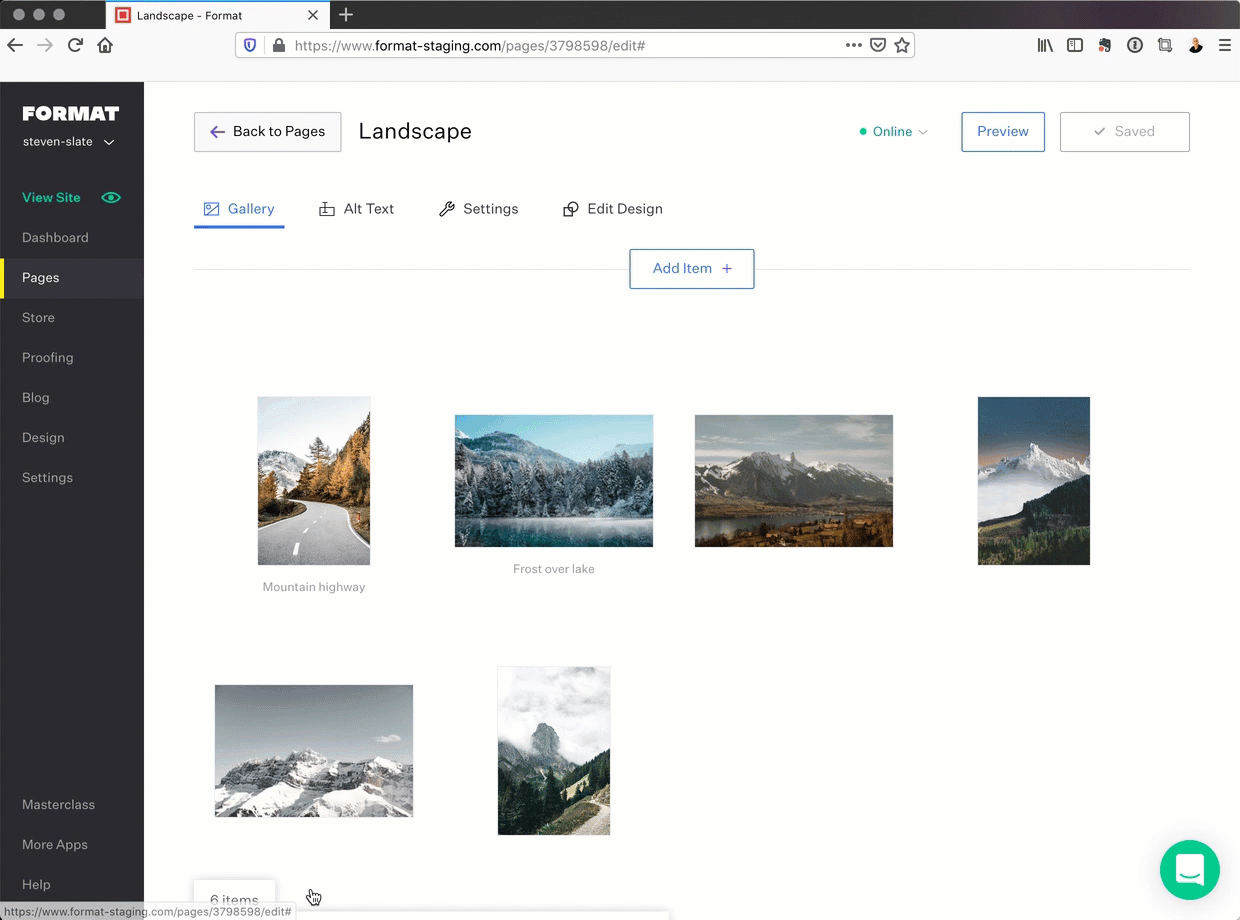Click the browser back arrow
The image size is (1240, 920).
[x=15, y=45]
